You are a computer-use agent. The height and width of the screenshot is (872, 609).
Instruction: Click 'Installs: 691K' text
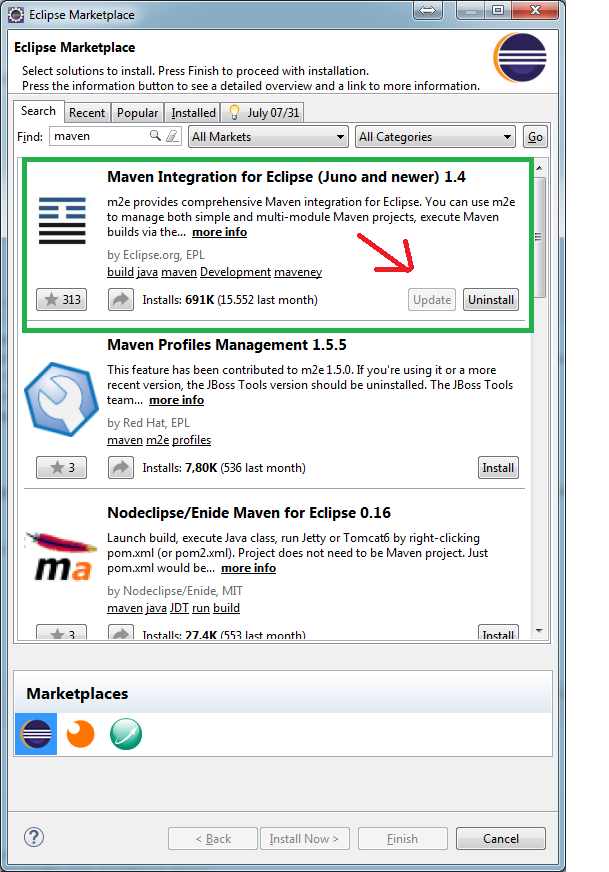tap(179, 300)
